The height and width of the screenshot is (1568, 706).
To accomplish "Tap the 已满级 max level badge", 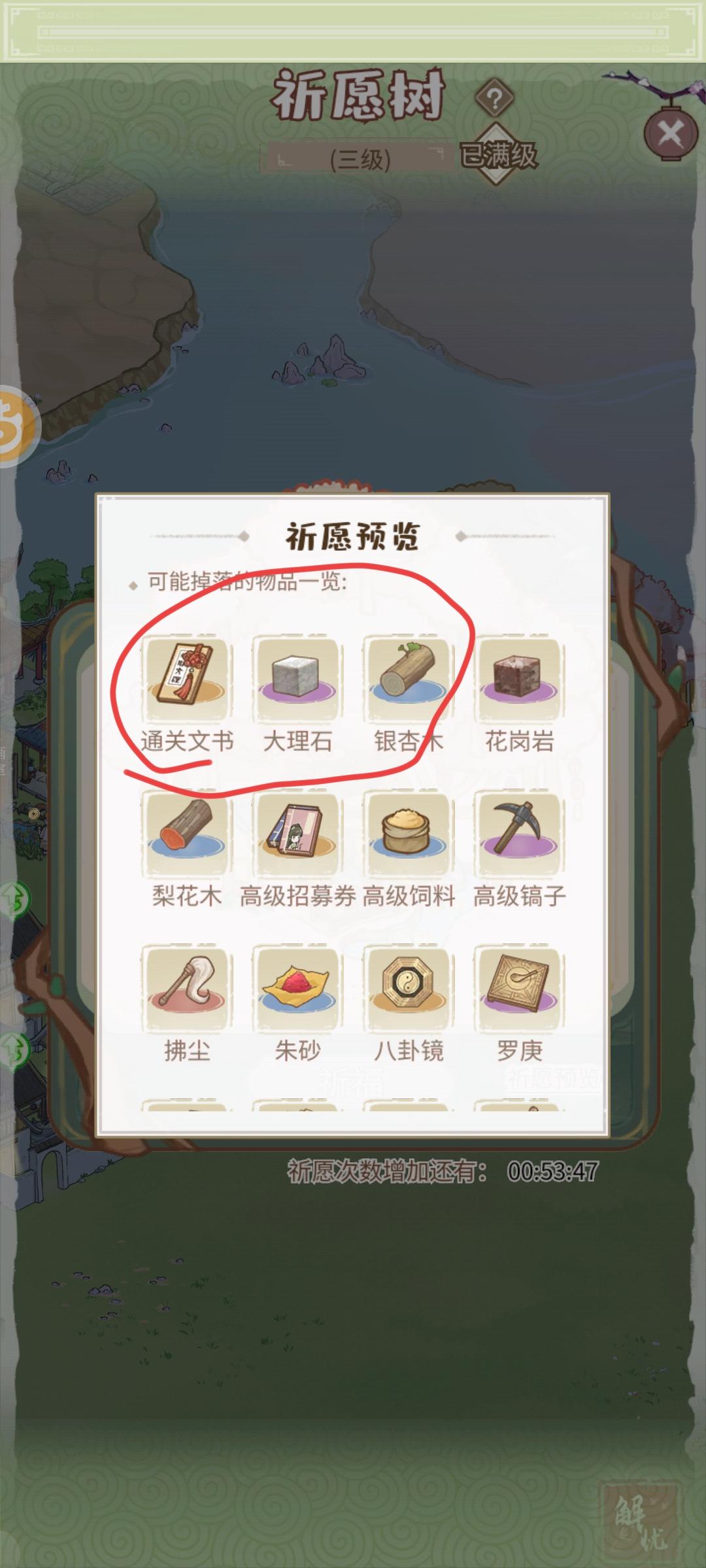I will click(498, 155).
